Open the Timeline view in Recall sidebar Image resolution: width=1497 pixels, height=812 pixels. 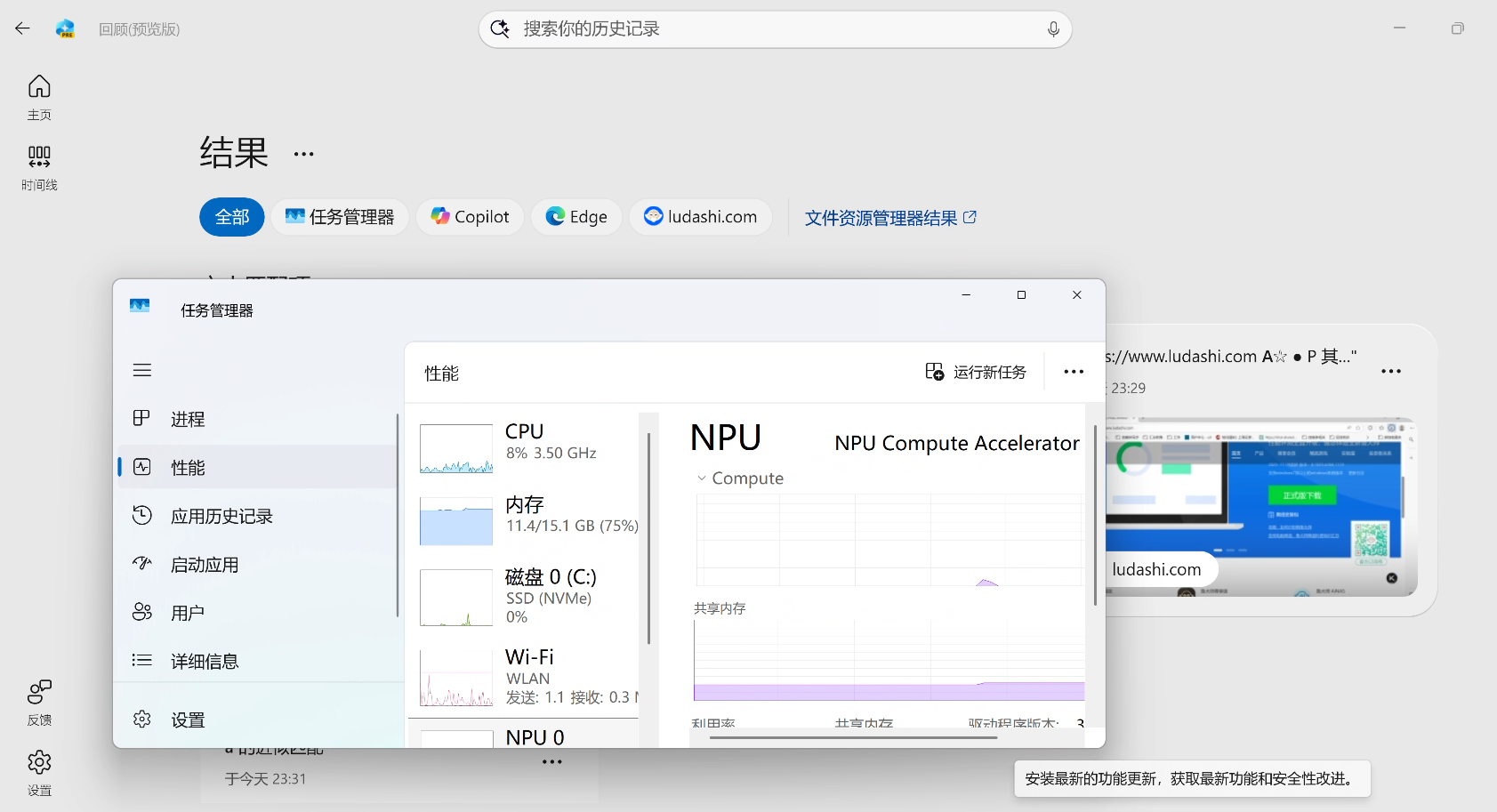point(39,168)
